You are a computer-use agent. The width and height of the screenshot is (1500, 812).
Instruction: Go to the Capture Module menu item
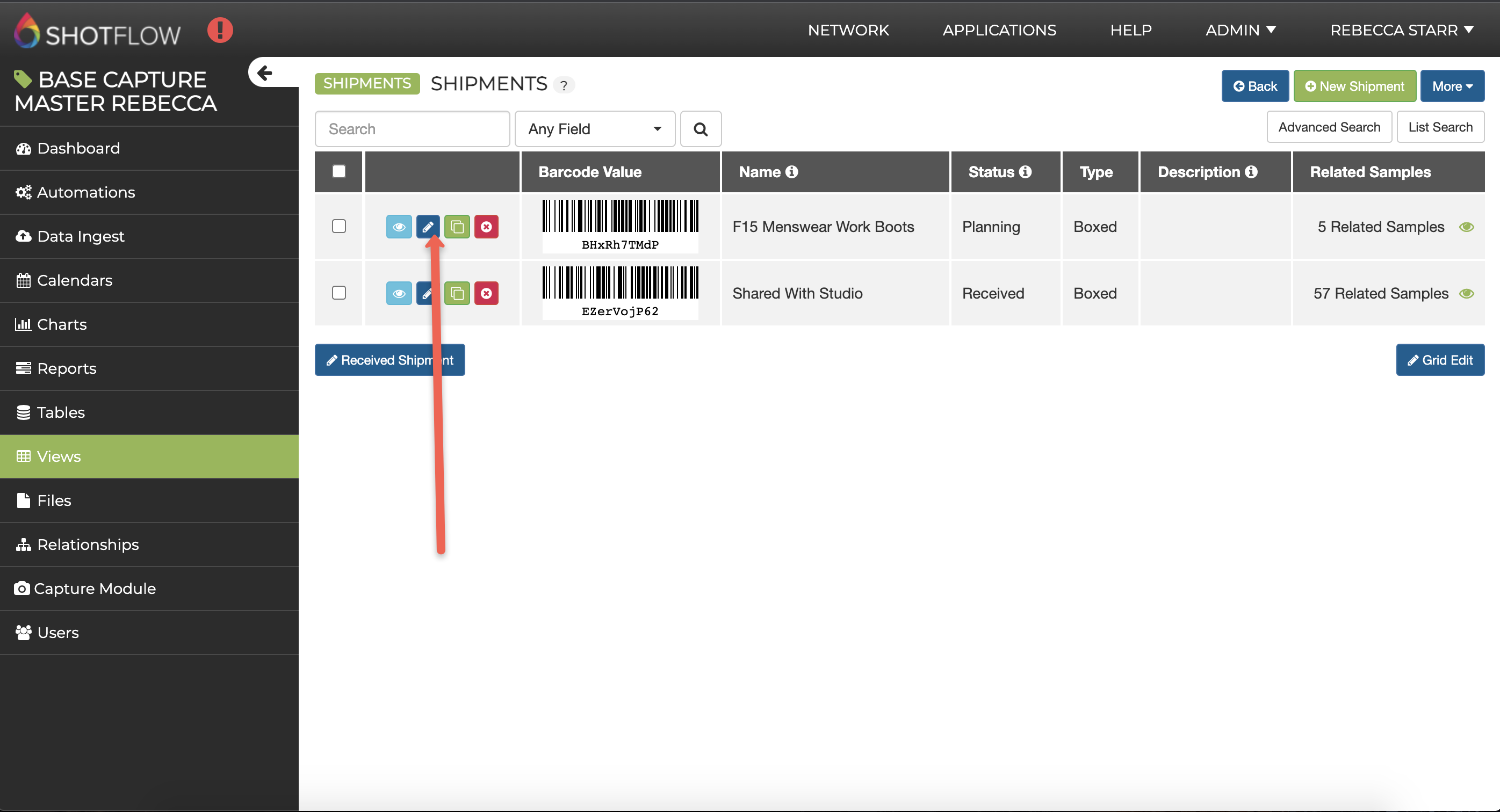pos(95,589)
